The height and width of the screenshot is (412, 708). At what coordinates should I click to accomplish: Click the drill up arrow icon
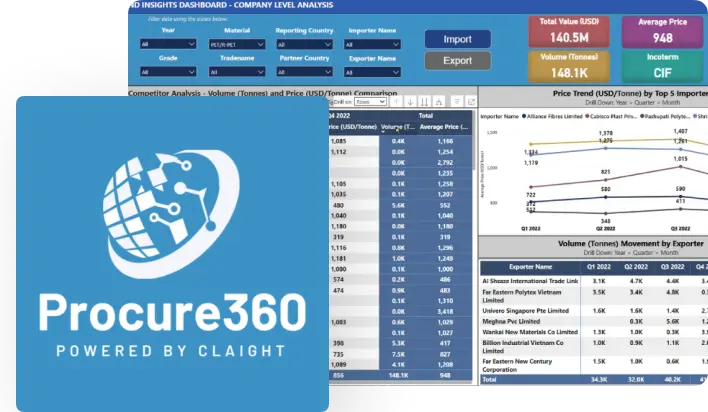[398, 101]
